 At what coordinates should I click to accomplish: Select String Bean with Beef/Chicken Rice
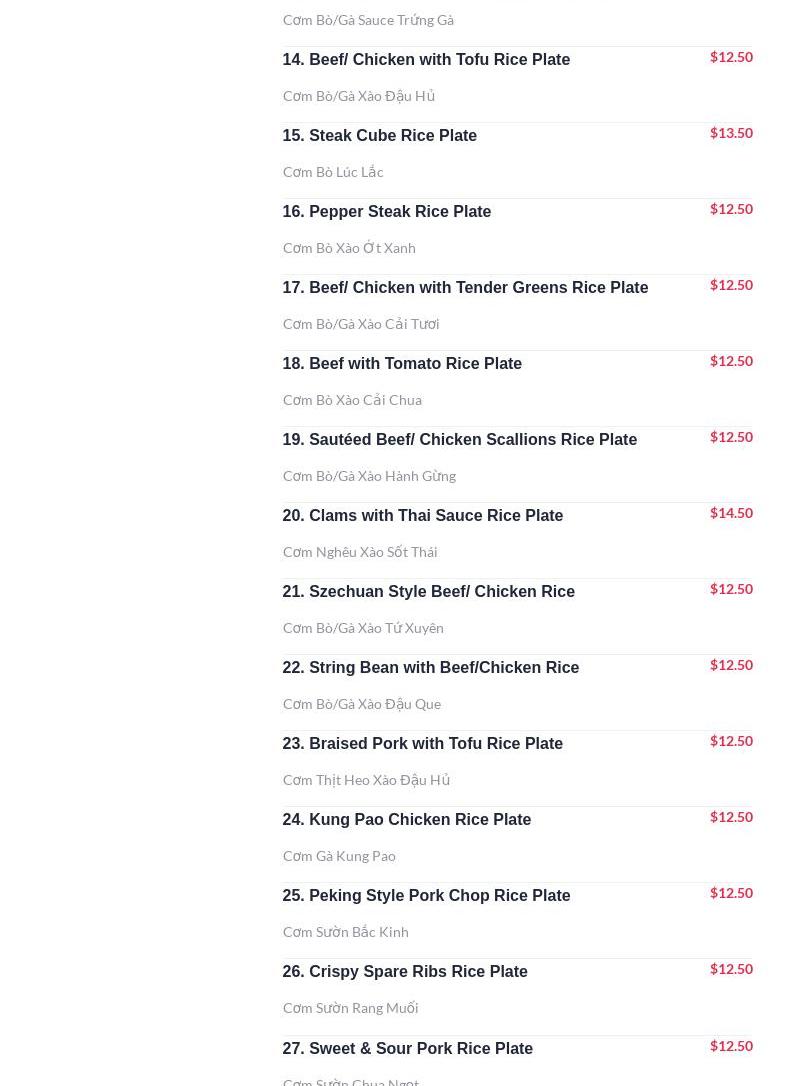pyautogui.click(x=430, y=668)
